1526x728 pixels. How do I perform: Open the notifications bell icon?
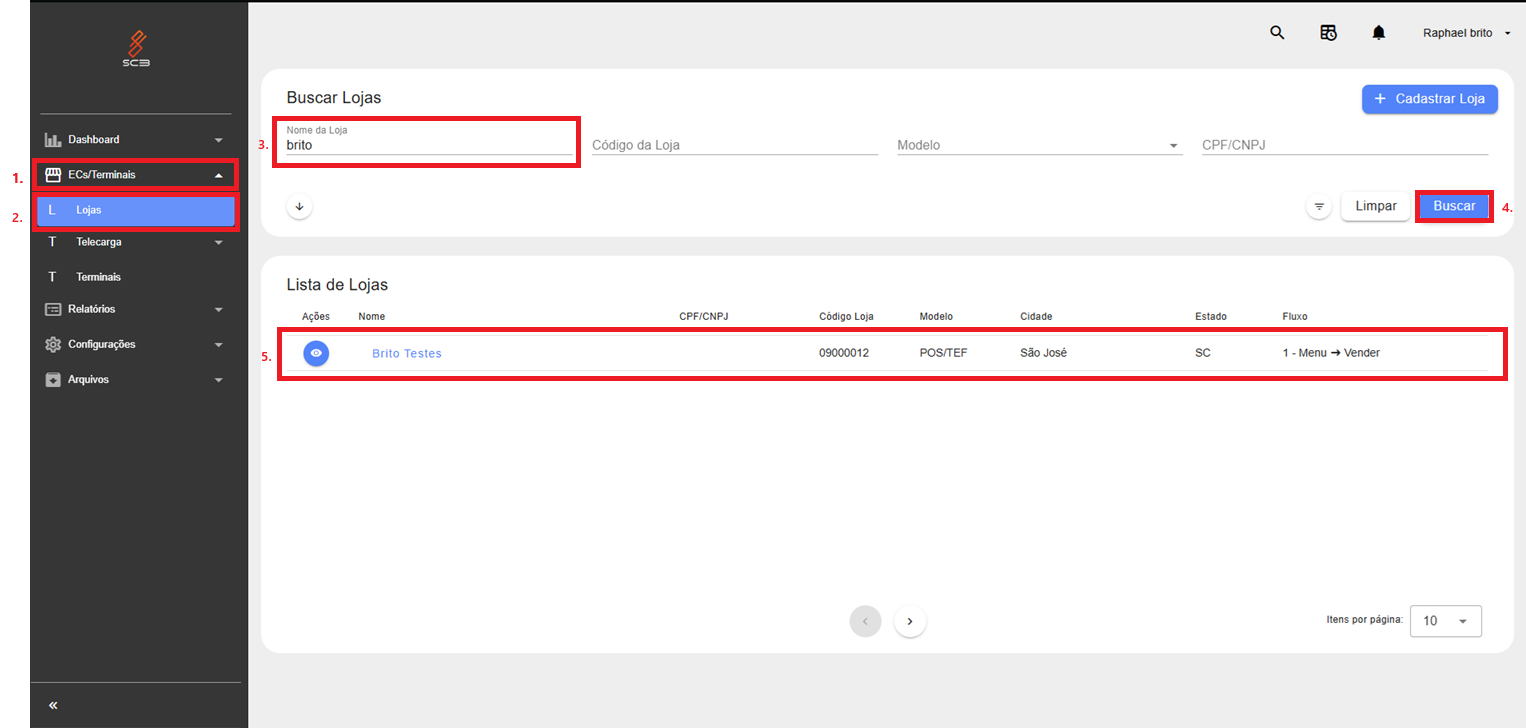coord(1379,33)
